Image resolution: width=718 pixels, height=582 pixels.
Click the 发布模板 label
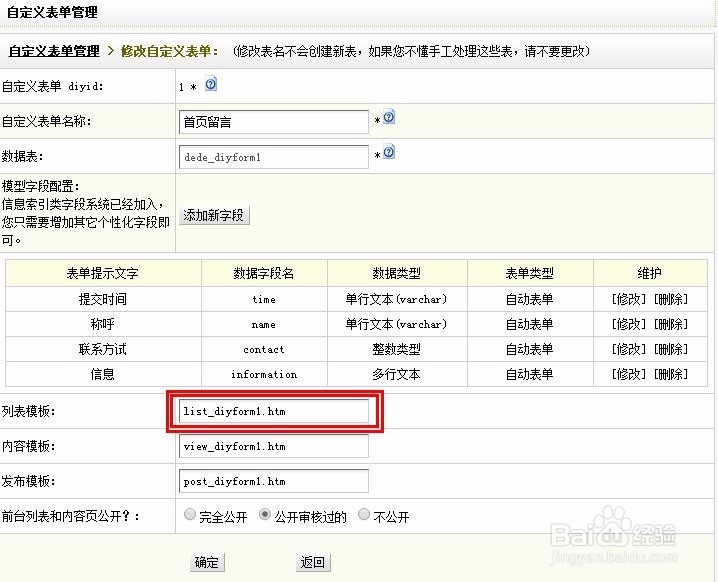pyautogui.click(x=28, y=481)
